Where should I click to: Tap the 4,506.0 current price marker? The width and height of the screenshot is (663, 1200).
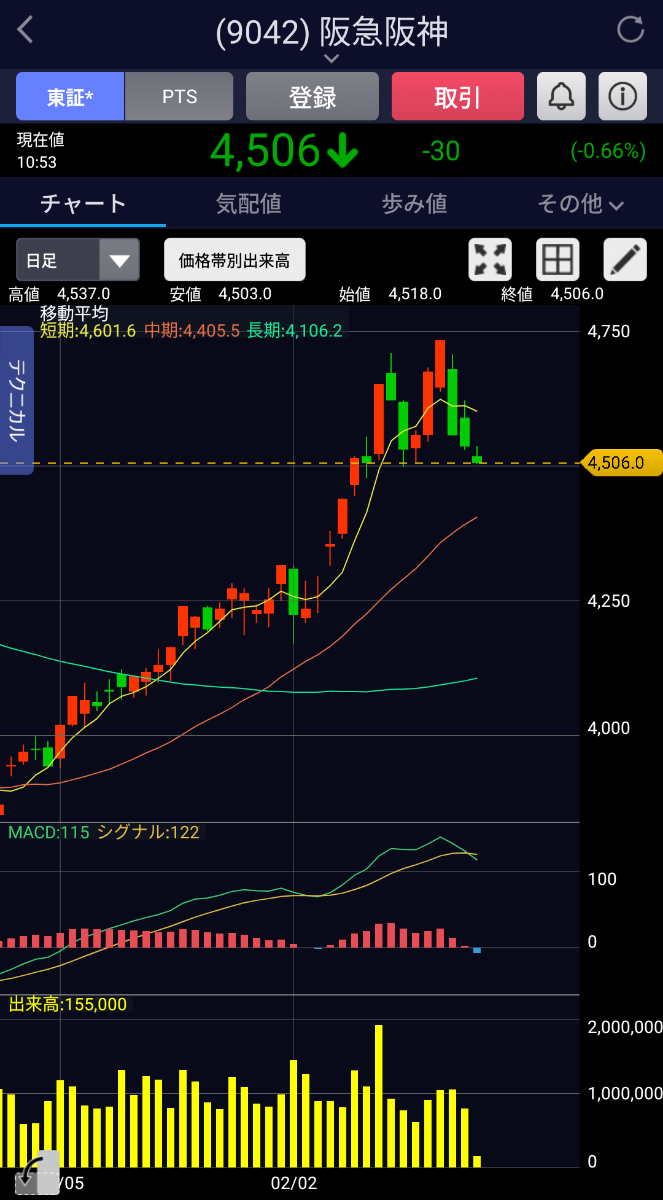(625, 463)
